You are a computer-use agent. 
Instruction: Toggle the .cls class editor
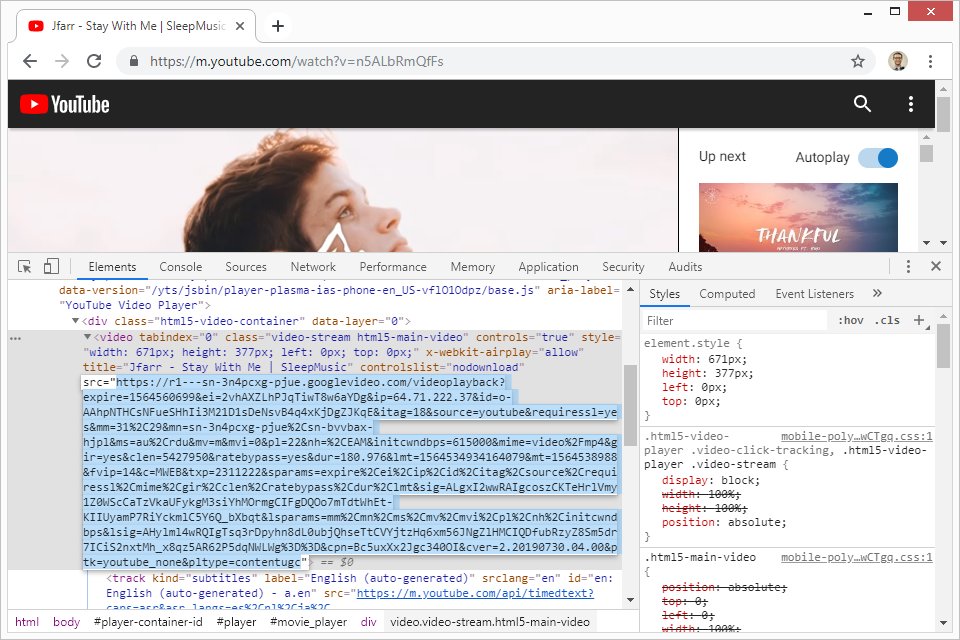point(886,321)
